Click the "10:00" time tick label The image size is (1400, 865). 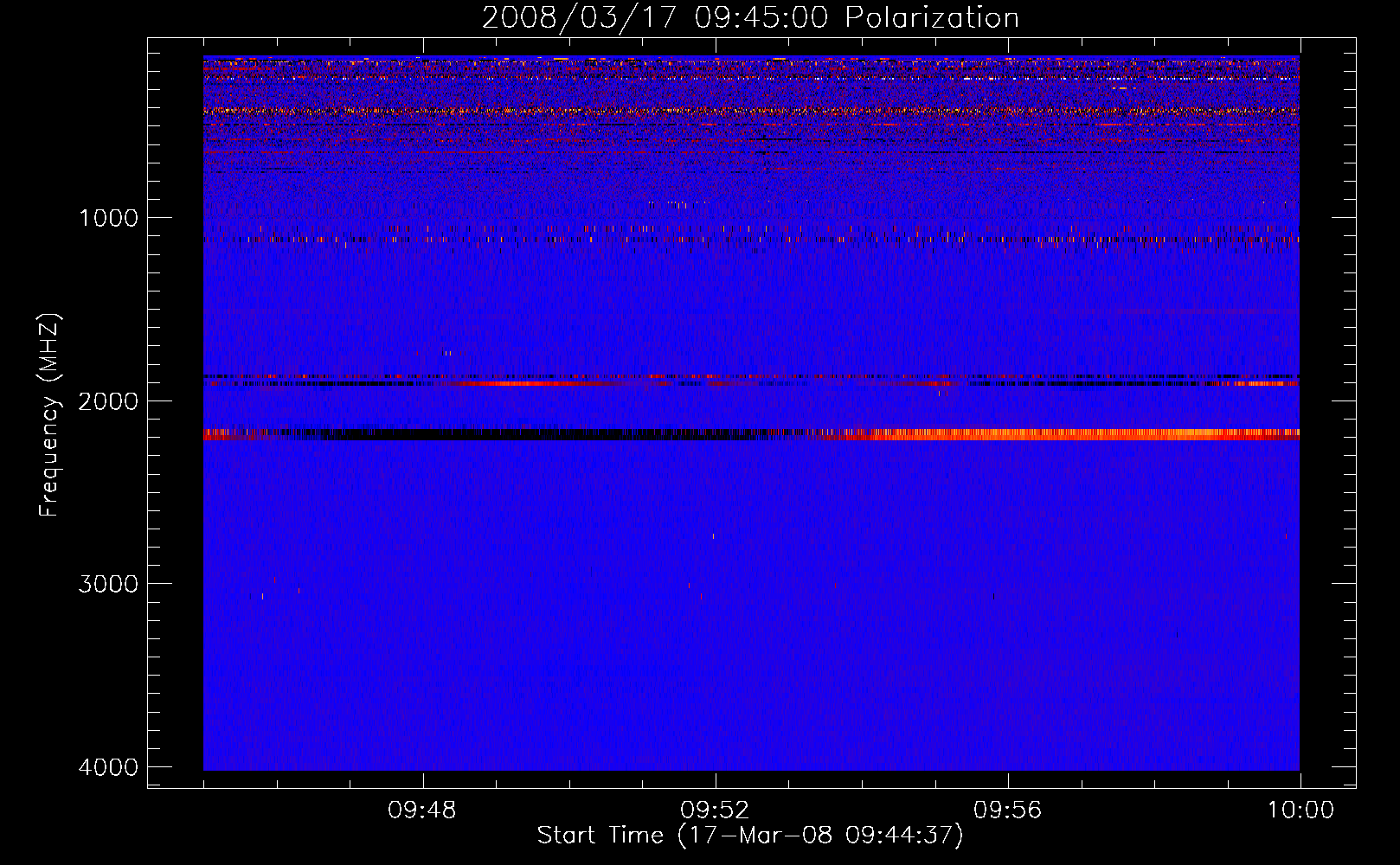point(1300,811)
